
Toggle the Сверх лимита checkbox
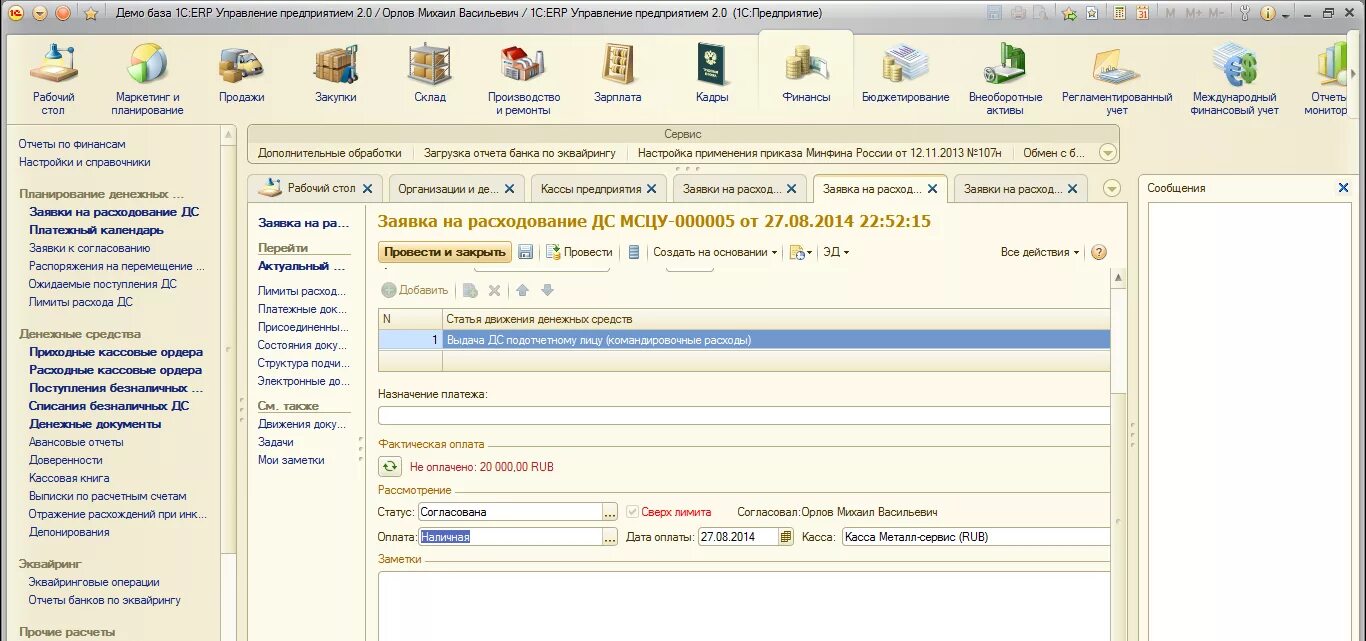point(632,511)
